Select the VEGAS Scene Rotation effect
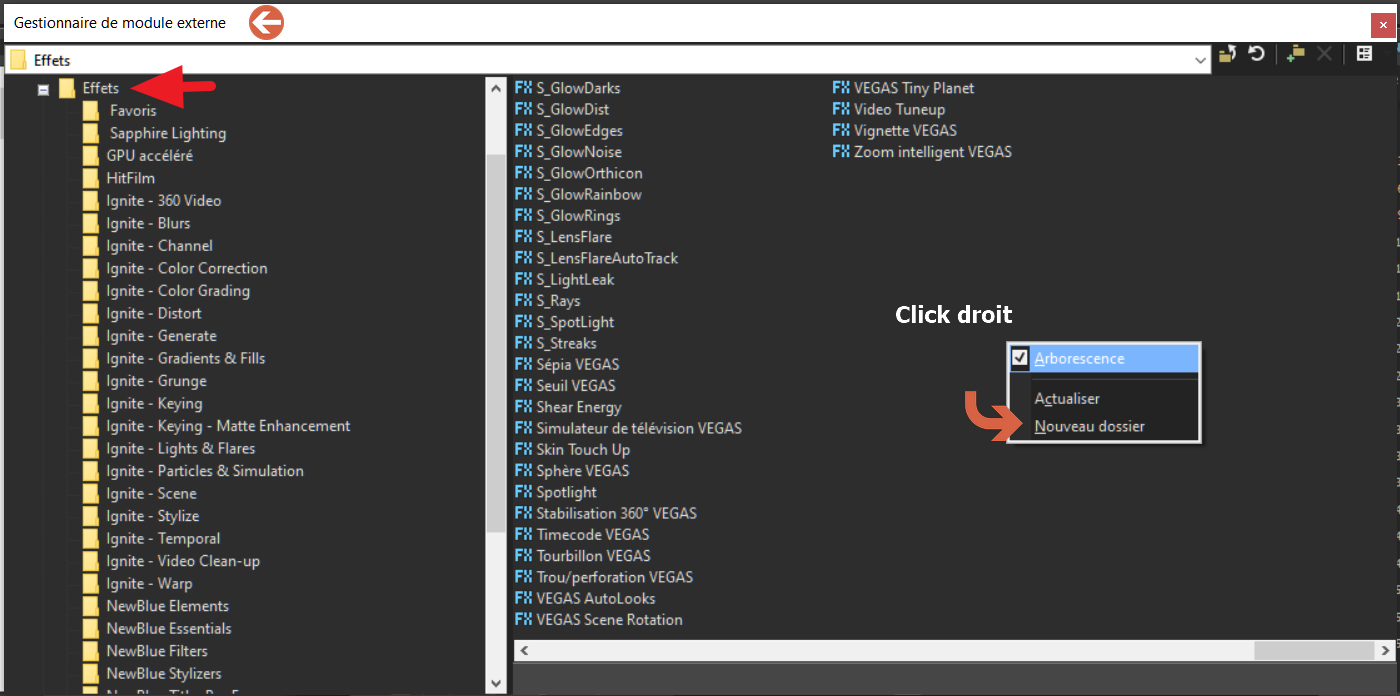This screenshot has height=696, width=1400. tap(609, 620)
